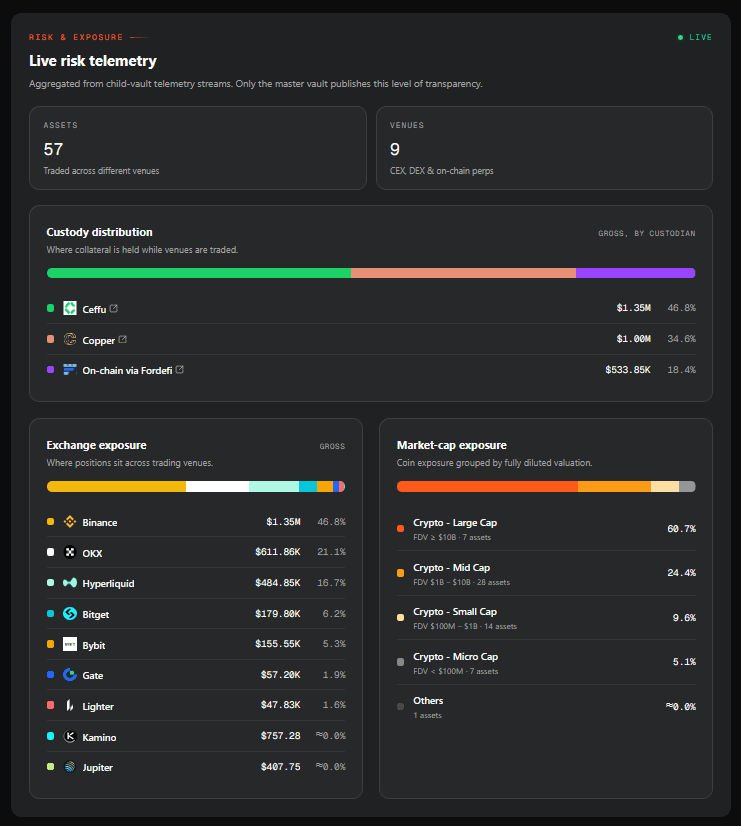Click the Fordefi logo icon
This screenshot has width=741, height=826.
click(x=70, y=370)
